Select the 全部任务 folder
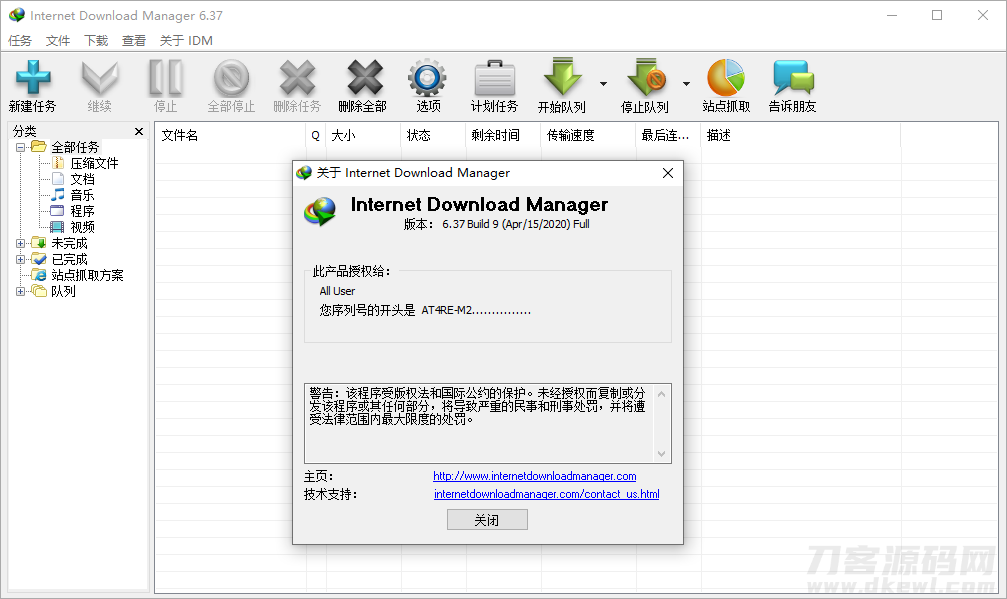 tap(75, 148)
